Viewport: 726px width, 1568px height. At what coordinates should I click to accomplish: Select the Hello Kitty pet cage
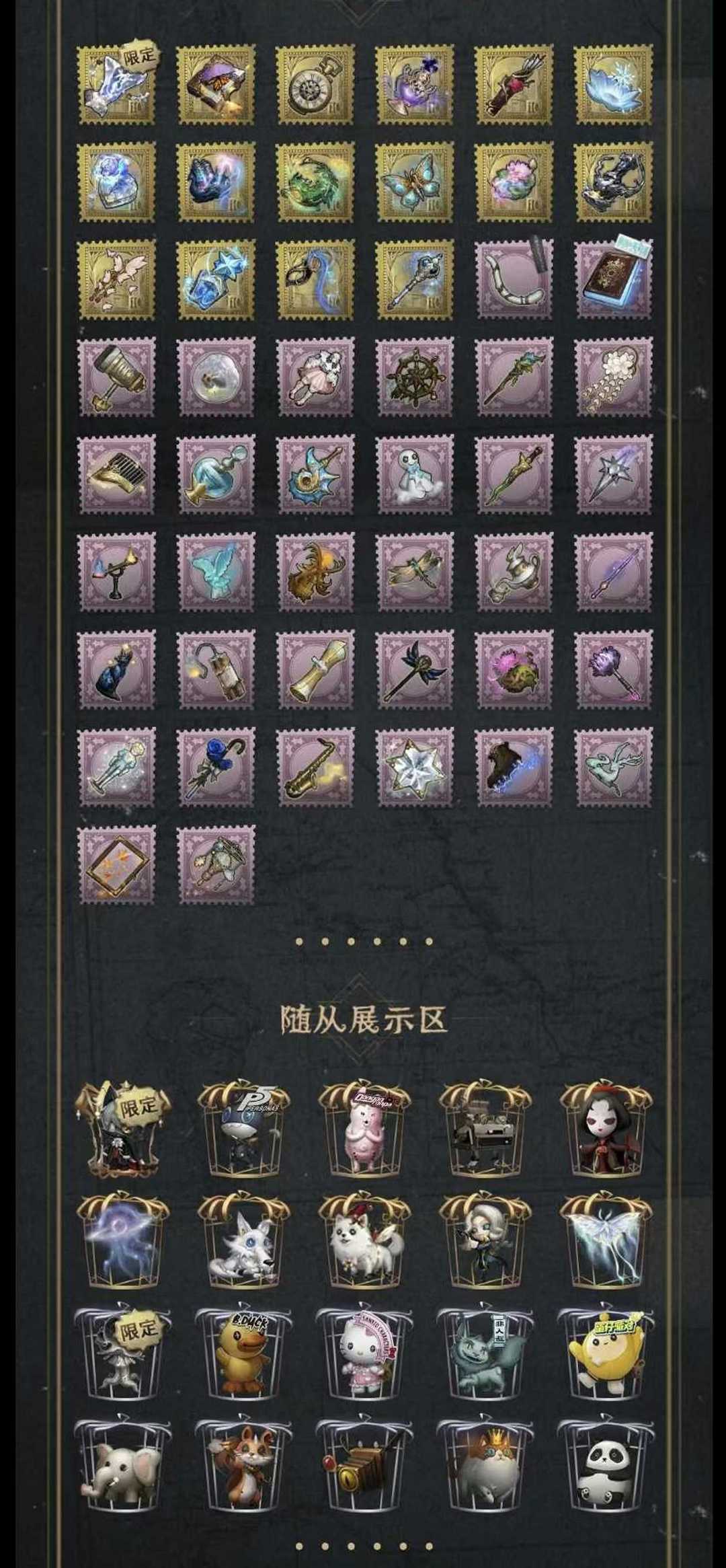tap(364, 1354)
